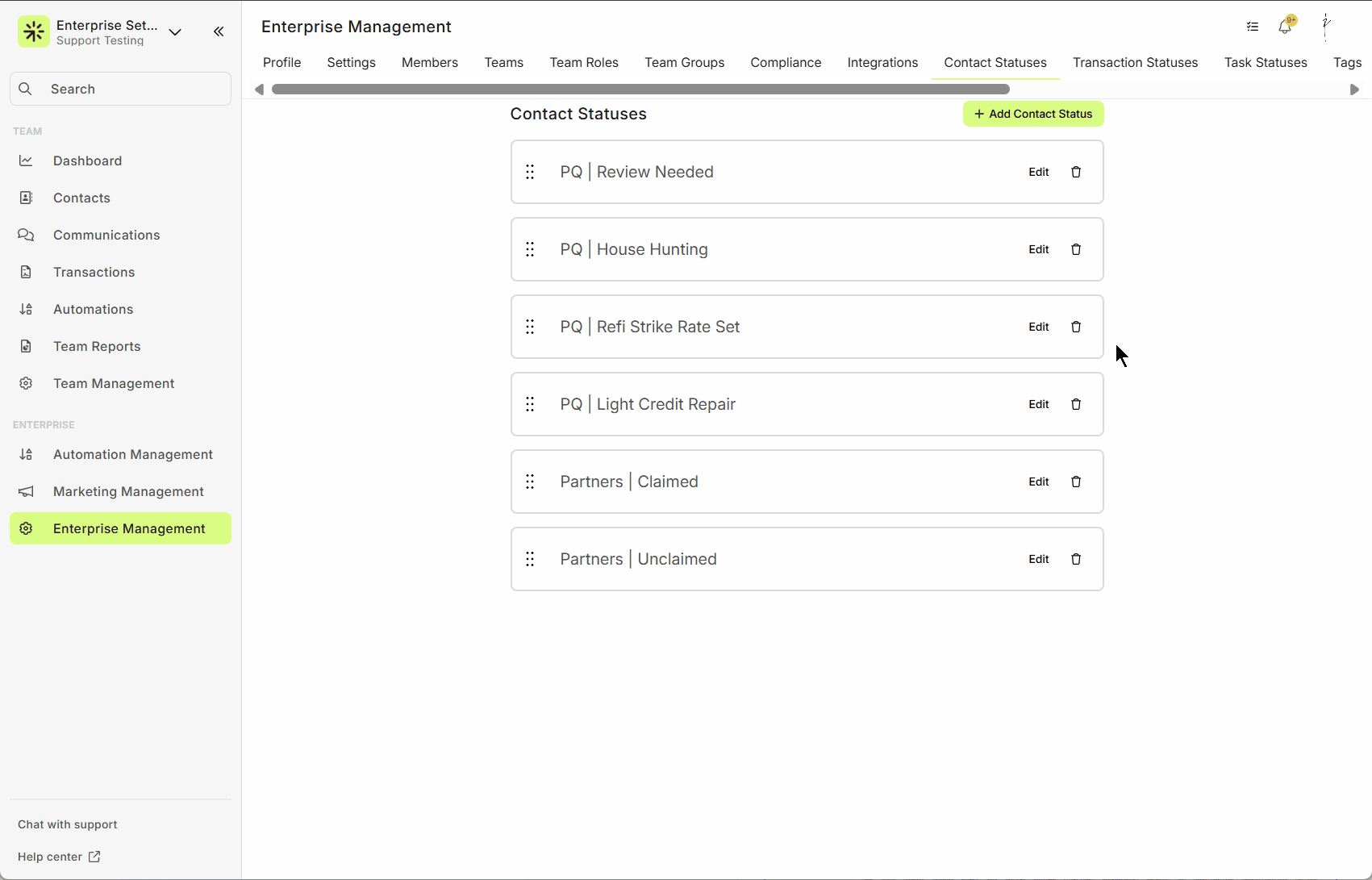The height and width of the screenshot is (880, 1372).
Task: Edit the PQ | Refi Strike Rate Set status
Action: click(x=1038, y=327)
